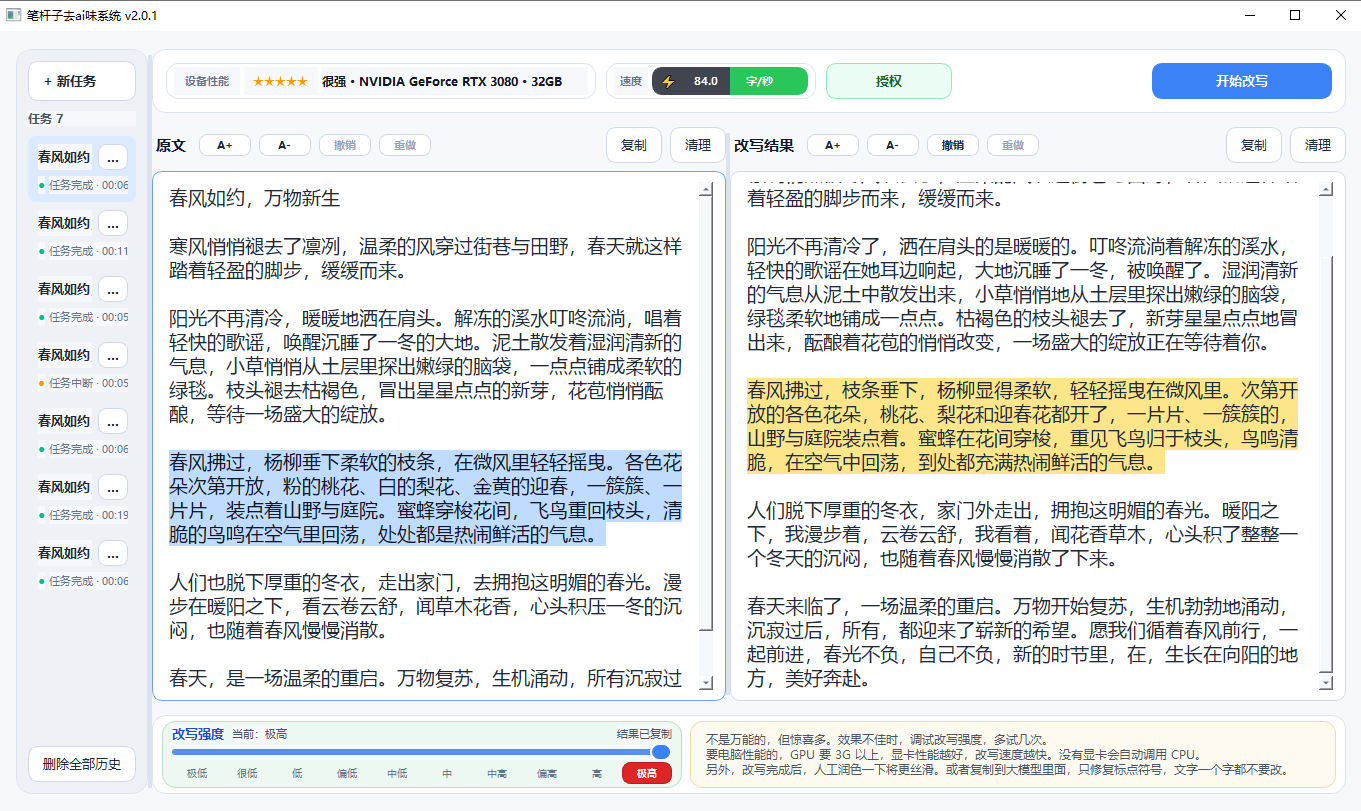
Task: Click the app icon in the title bar
Action: (x=14, y=15)
